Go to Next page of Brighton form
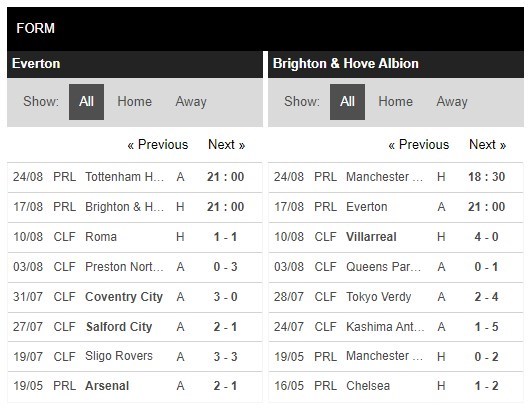530x415 pixels. click(487, 145)
